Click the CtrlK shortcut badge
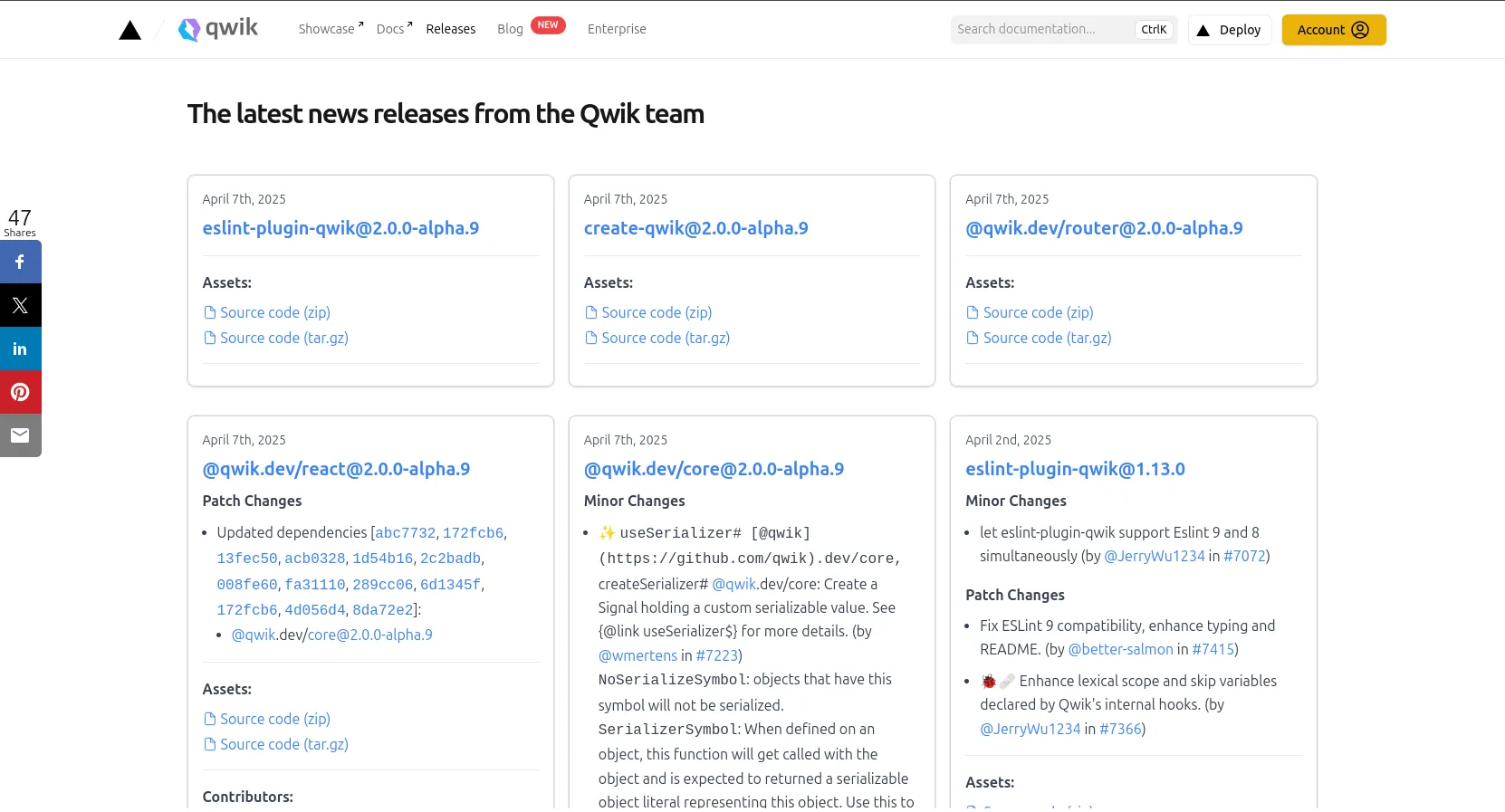Image resolution: width=1505 pixels, height=812 pixels. tap(1154, 30)
